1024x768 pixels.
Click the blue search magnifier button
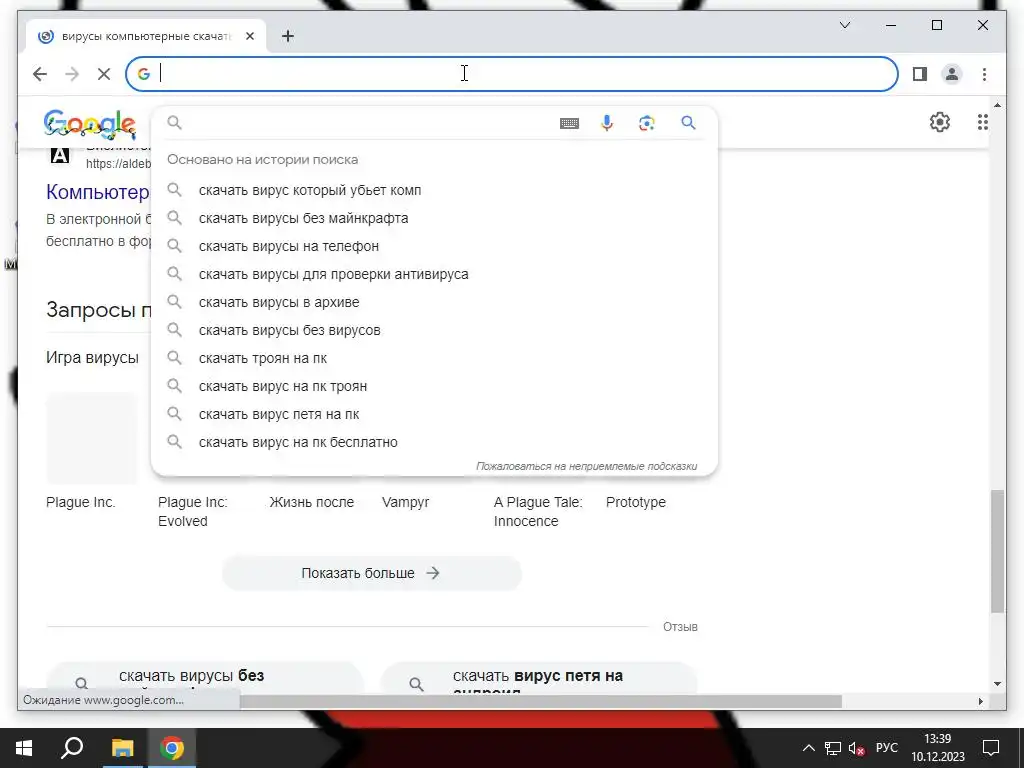coord(688,122)
